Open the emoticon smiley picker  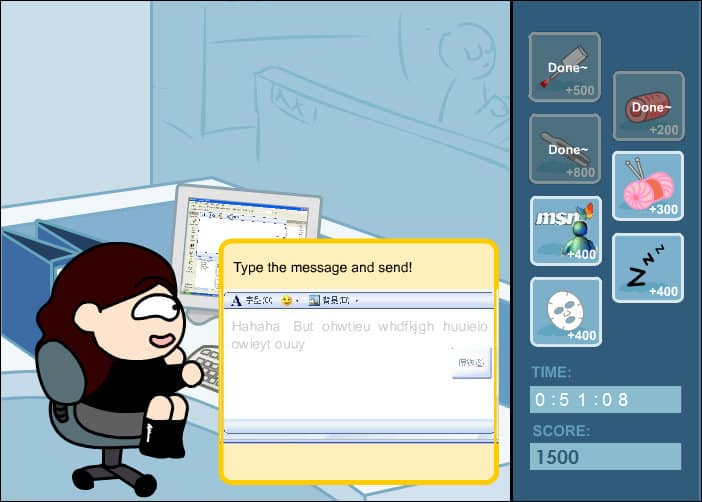pyautogui.click(x=286, y=300)
